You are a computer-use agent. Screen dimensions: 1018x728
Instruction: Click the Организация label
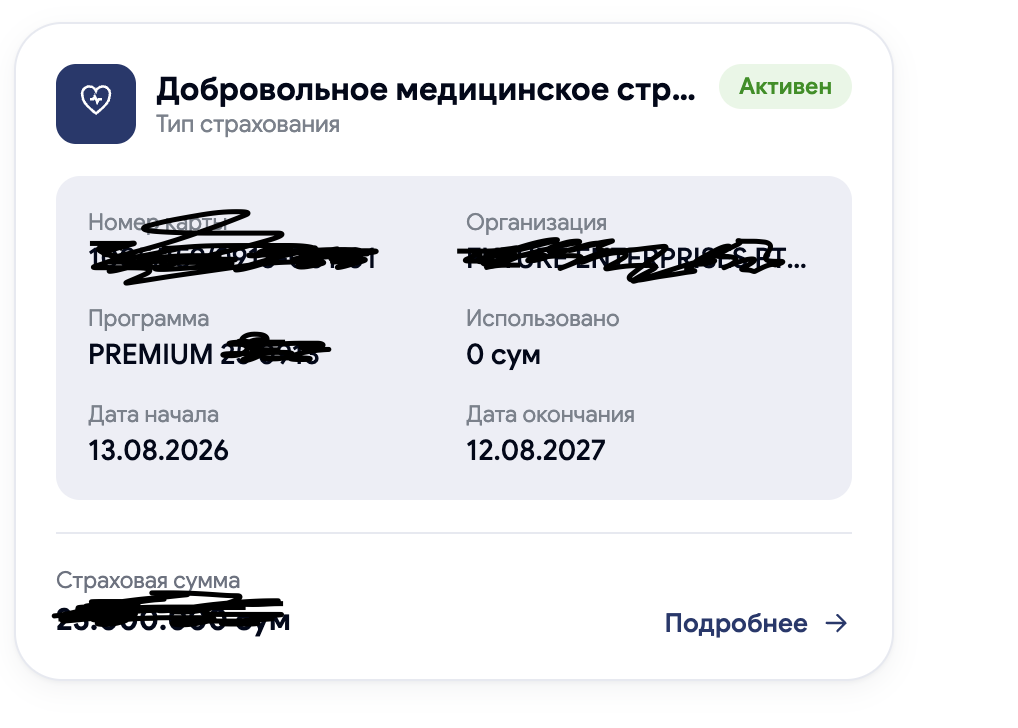point(536,222)
